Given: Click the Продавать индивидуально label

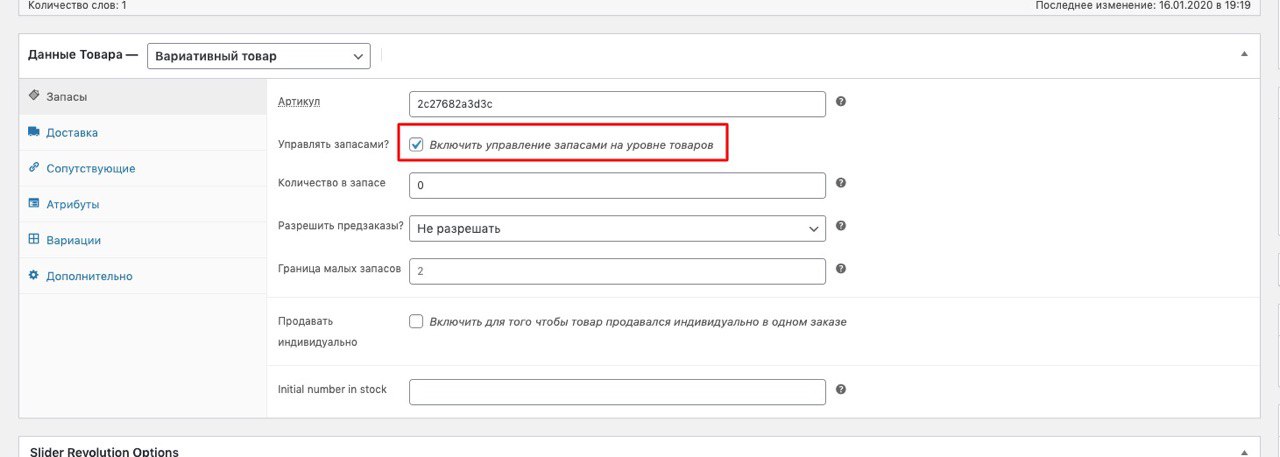Looking at the screenshot, I should (320, 331).
